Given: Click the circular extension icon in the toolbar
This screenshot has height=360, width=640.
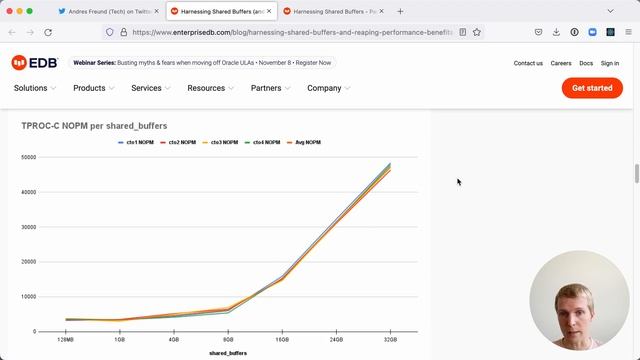Looking at the screenshot, I should click(574, 32).
